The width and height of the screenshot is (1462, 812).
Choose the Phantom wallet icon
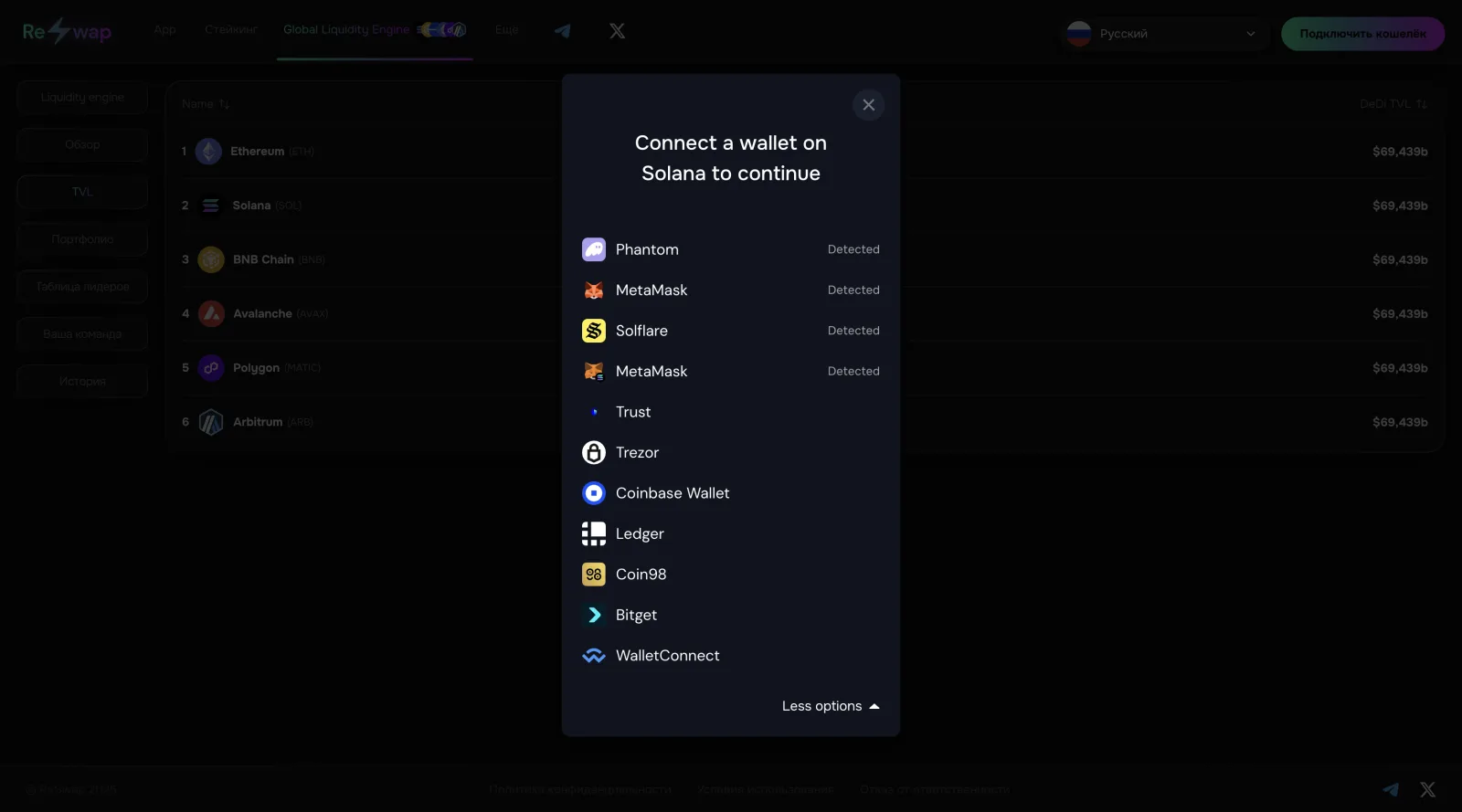(594, 249)
